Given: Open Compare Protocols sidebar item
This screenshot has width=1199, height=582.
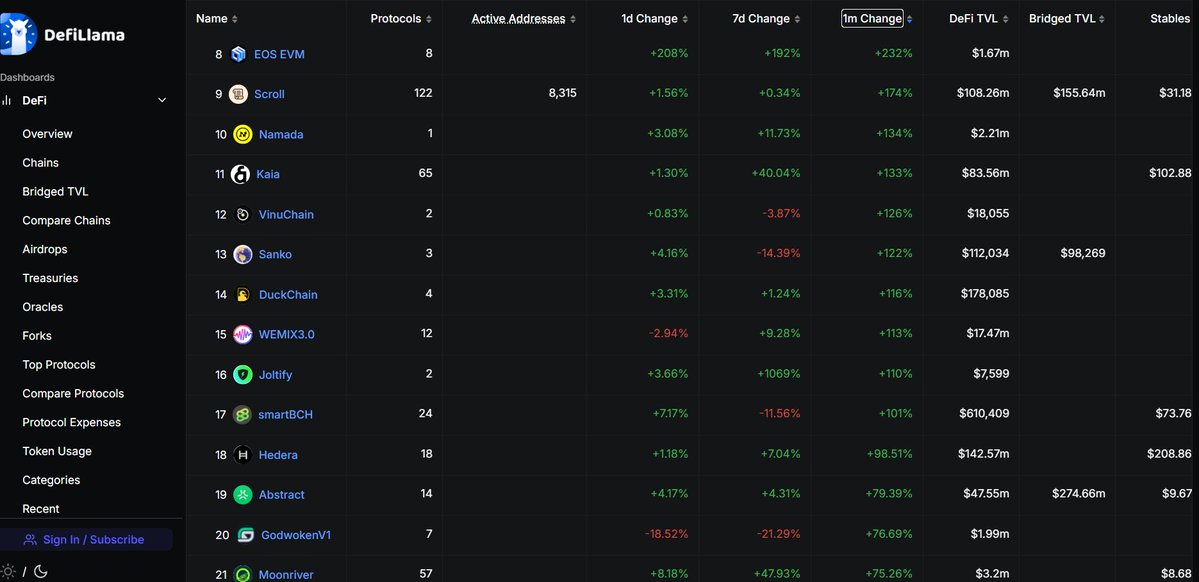Looking at the screenshot, I should (73, 393).
